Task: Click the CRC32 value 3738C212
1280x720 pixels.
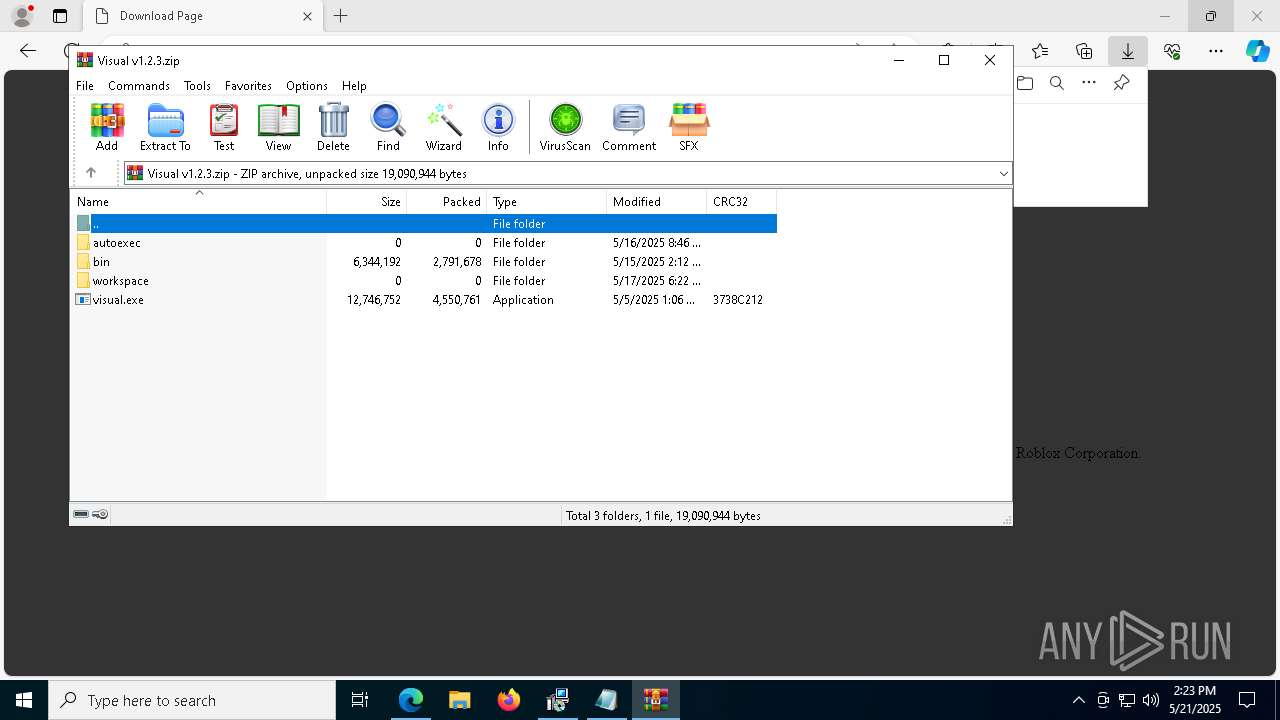Action: [x=738, y=299]
